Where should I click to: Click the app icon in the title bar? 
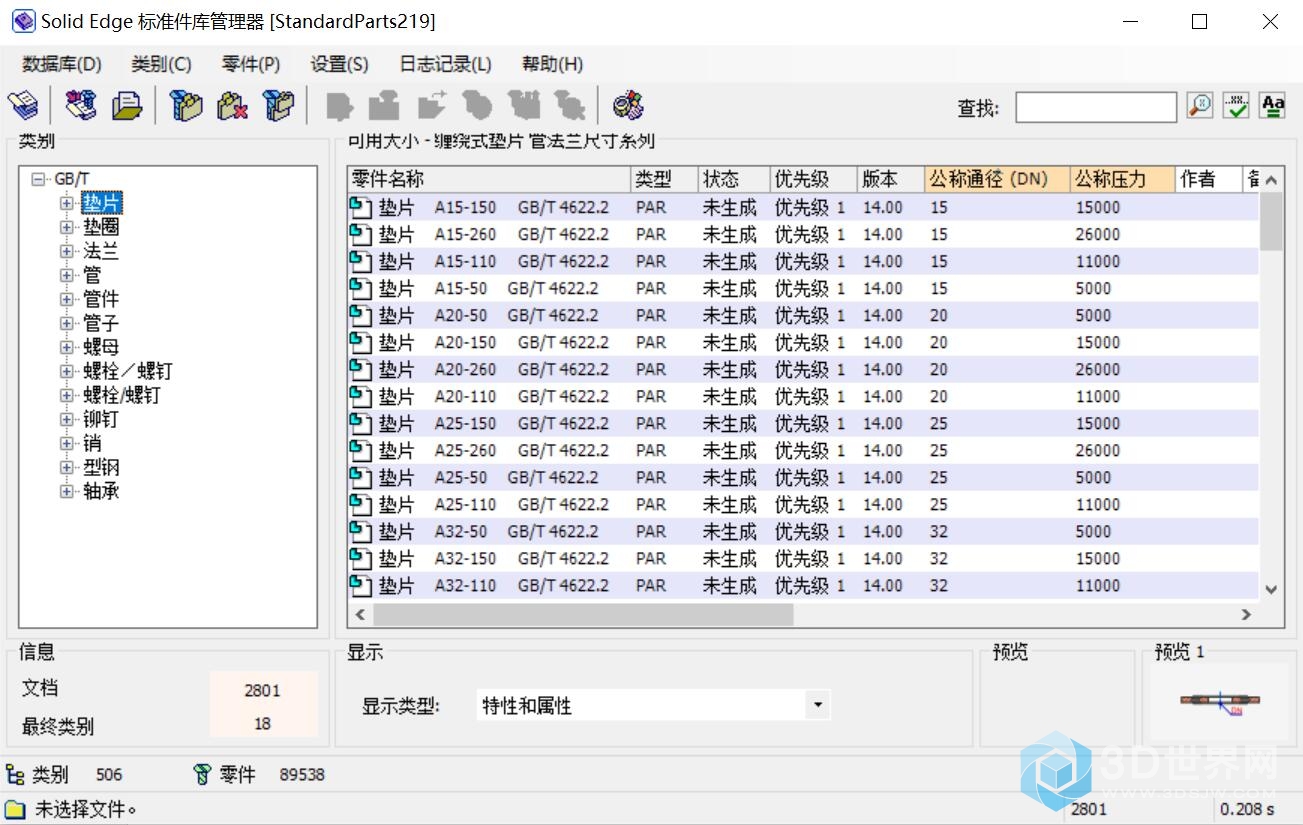point(22,21)
